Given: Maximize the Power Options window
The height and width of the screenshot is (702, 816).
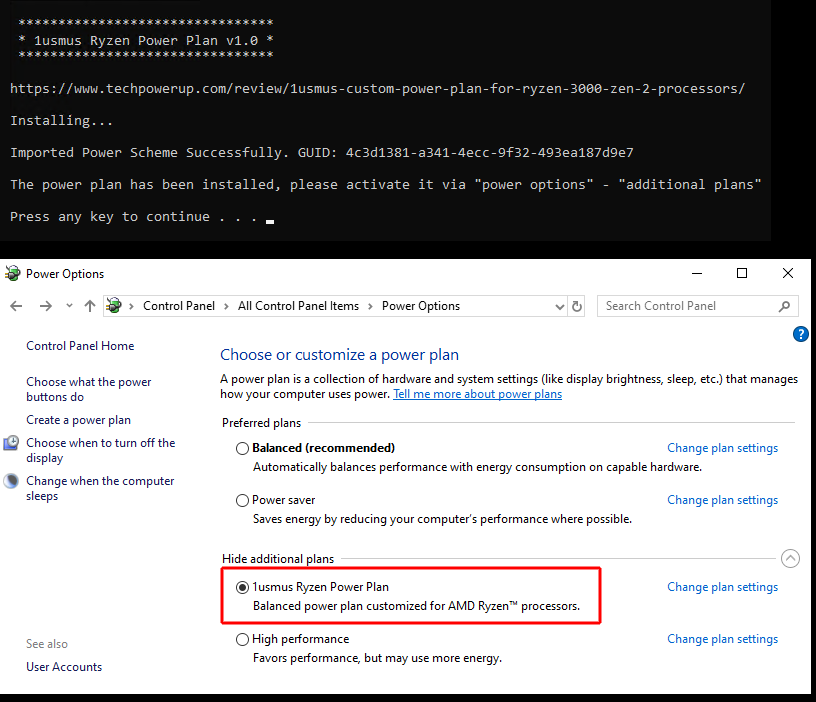Looking at the screenshot, I should point(742,273).
